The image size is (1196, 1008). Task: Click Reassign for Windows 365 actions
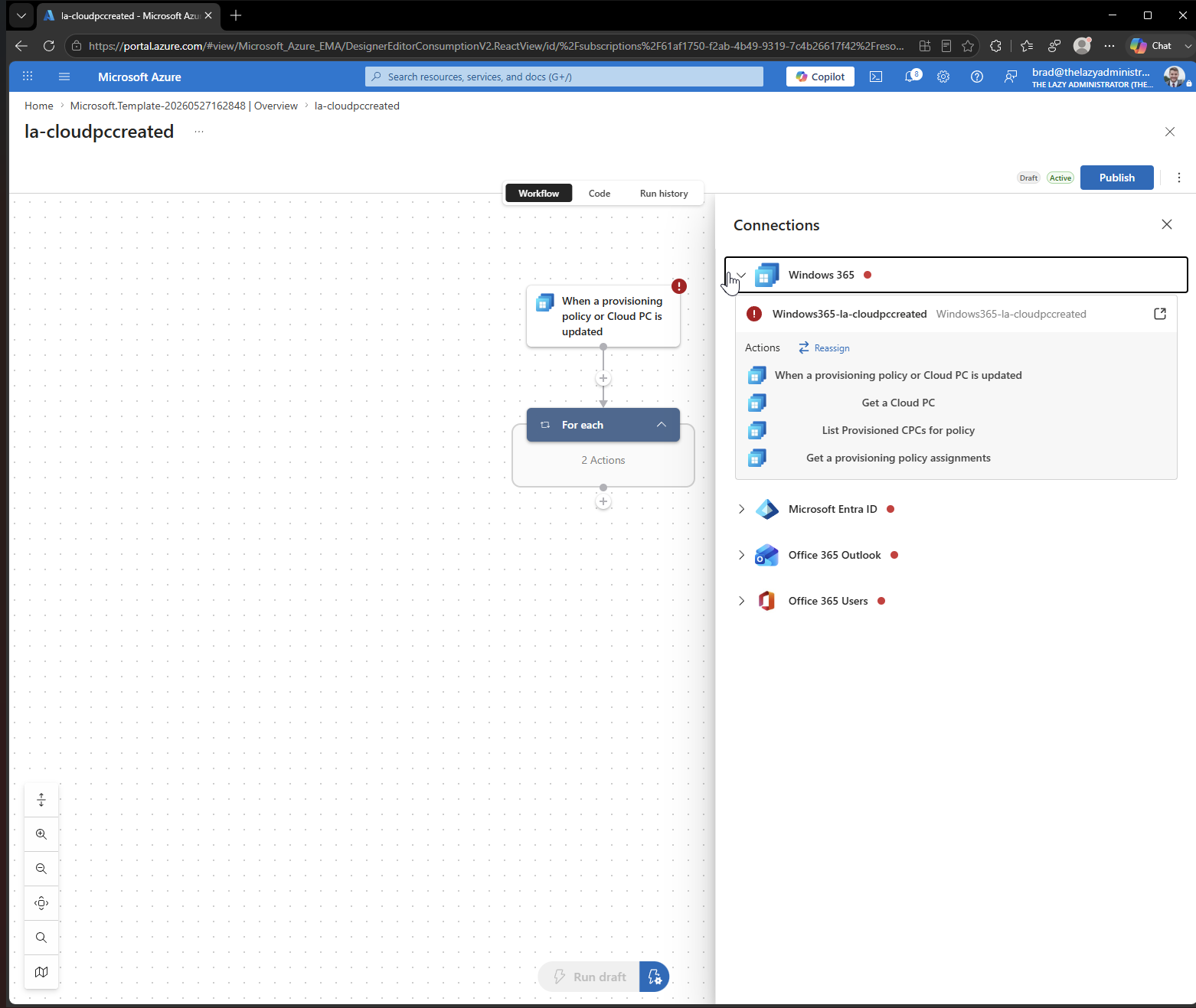(824, 347)
